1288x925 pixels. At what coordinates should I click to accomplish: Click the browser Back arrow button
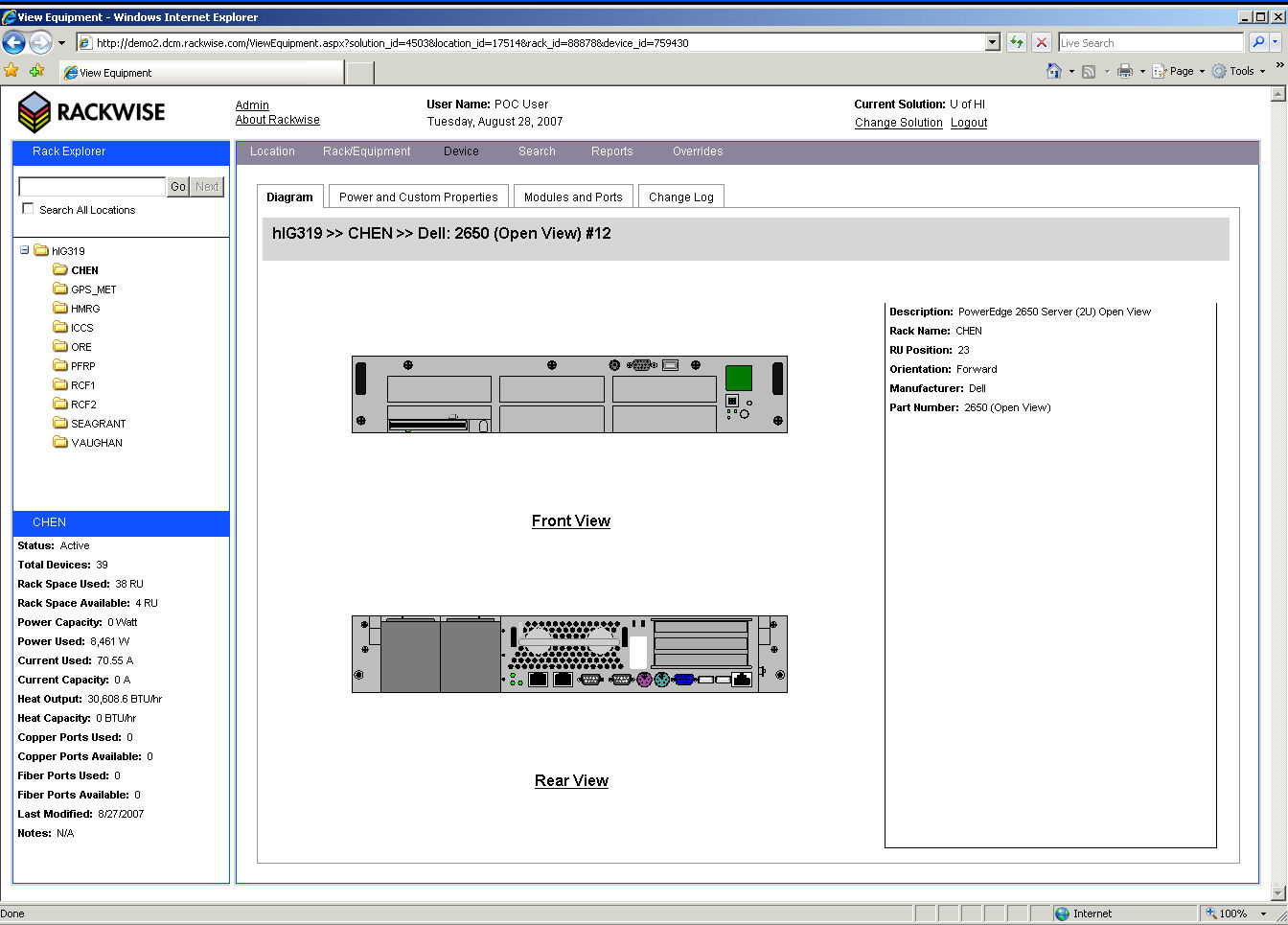pos(14,42)
